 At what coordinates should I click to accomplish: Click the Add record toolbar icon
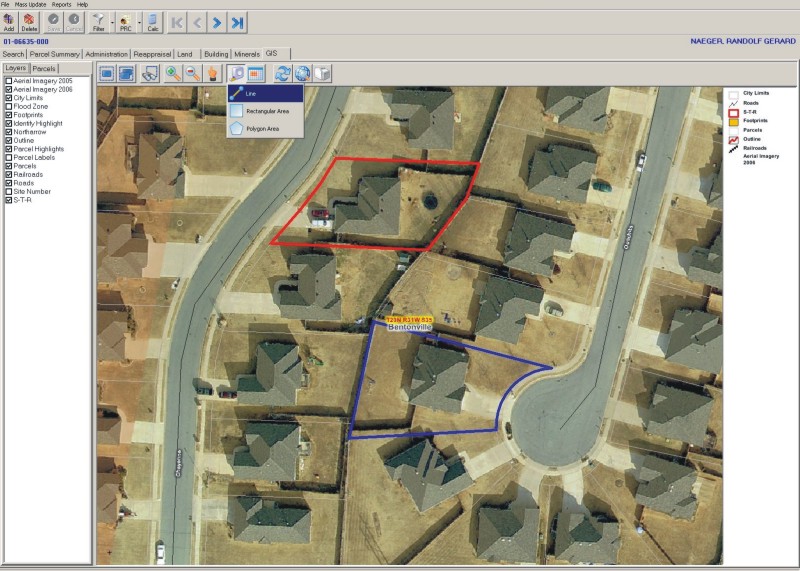tap(9, 22)
